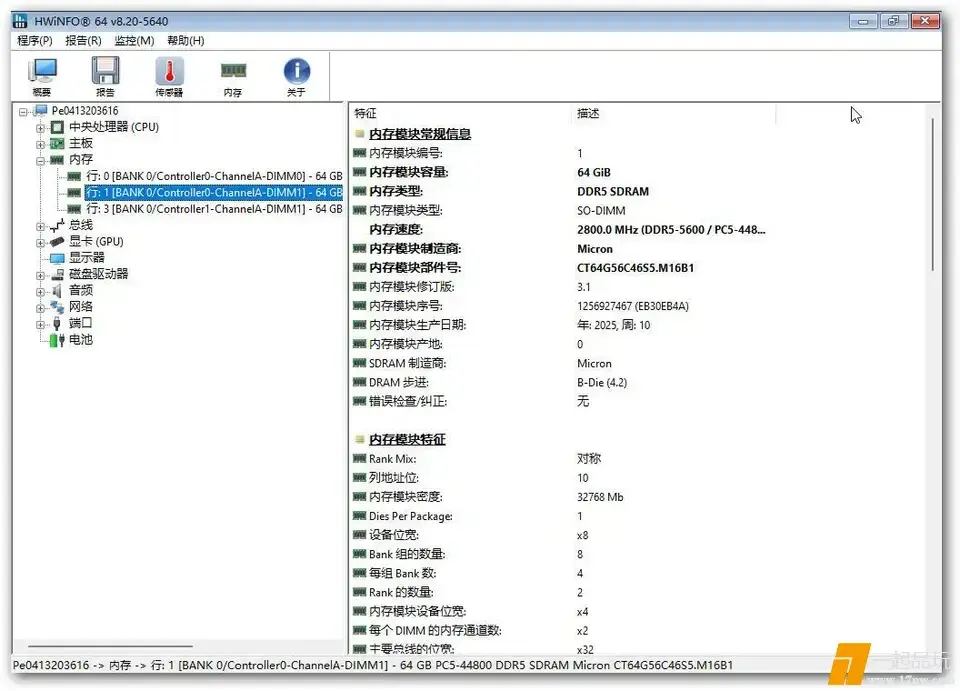Click the 错误检查/纠正 label
This screenshot has height=691, width=960.
tap(408, 402)
